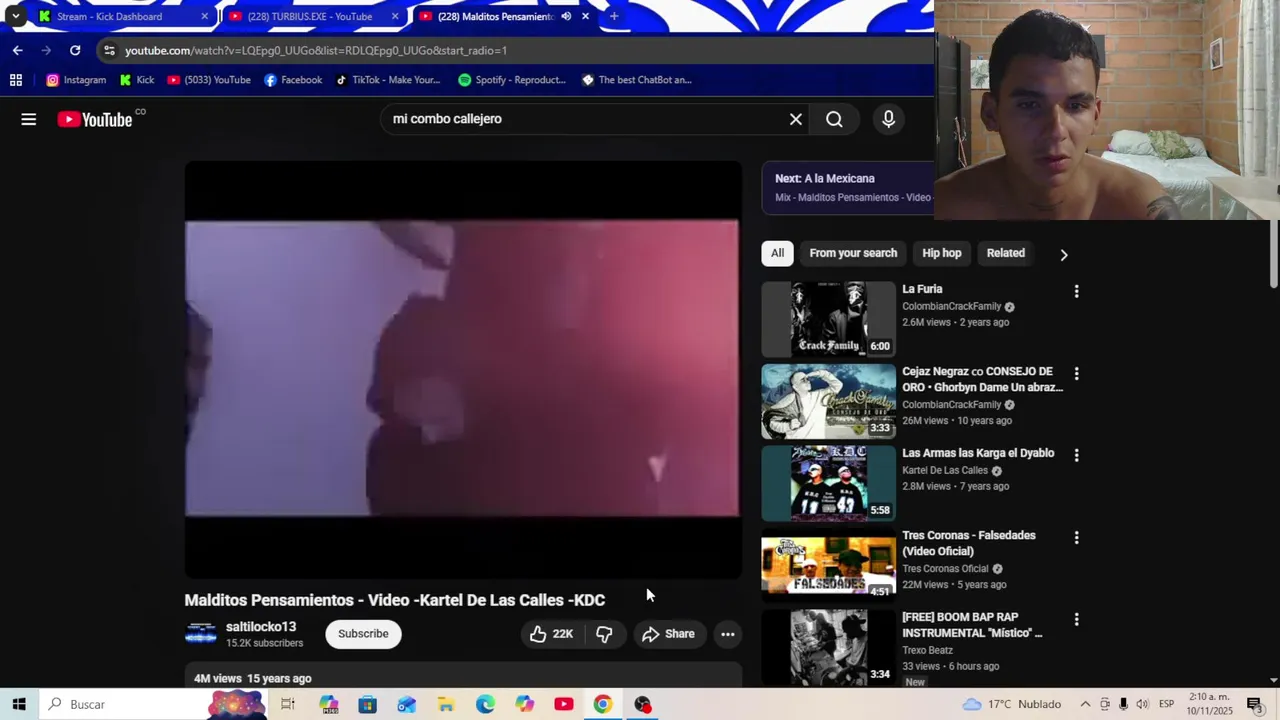Close the Malditos Pensamientos tab
This screenshot has height=720, width=1280.
(585, 16)
